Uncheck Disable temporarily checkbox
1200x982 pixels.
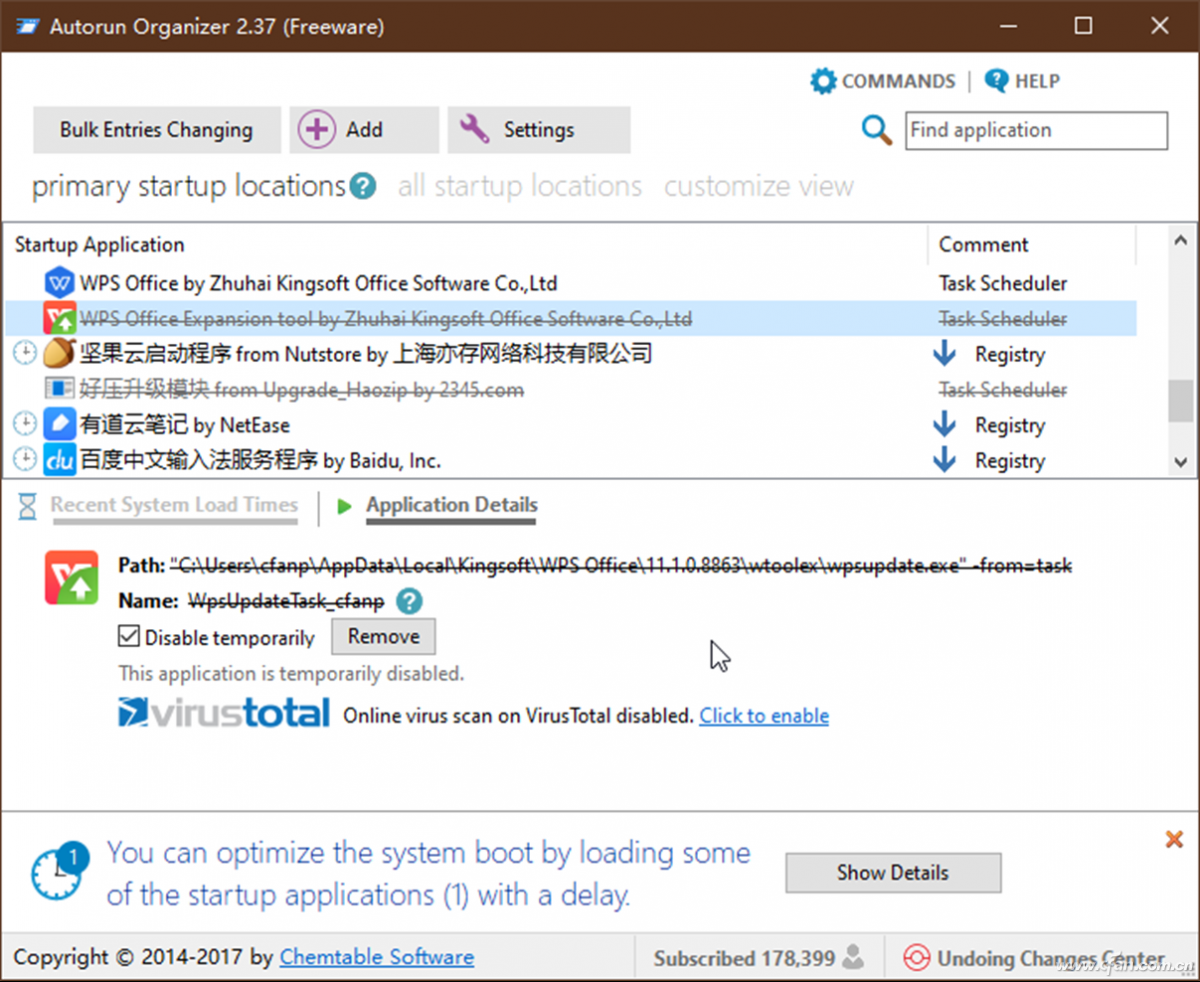click(129, 636)
